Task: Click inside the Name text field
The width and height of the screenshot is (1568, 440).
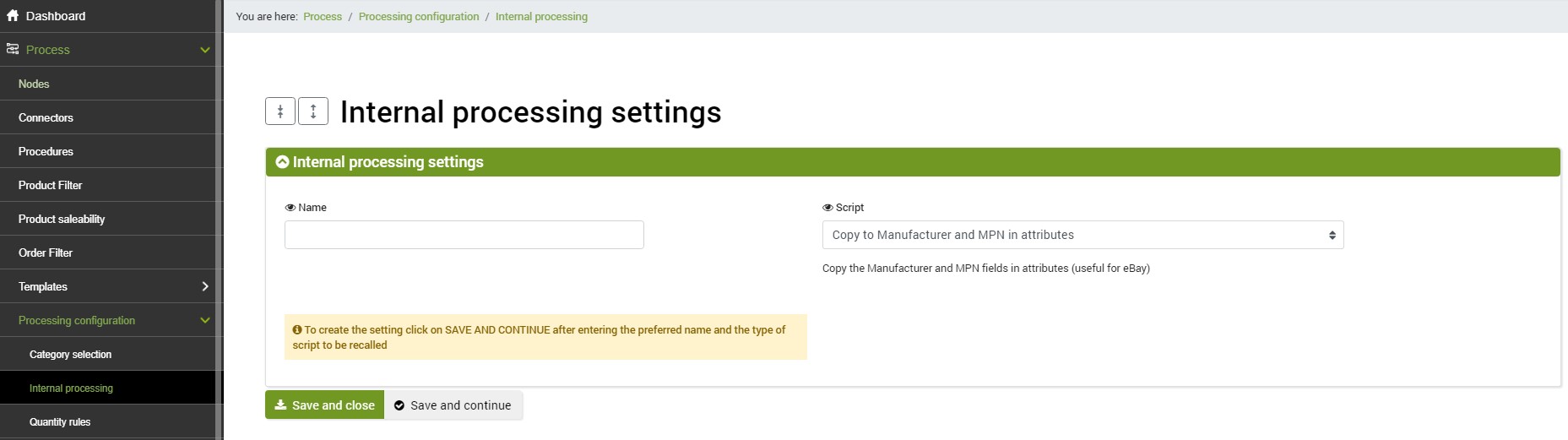Action: click(464, 235)
